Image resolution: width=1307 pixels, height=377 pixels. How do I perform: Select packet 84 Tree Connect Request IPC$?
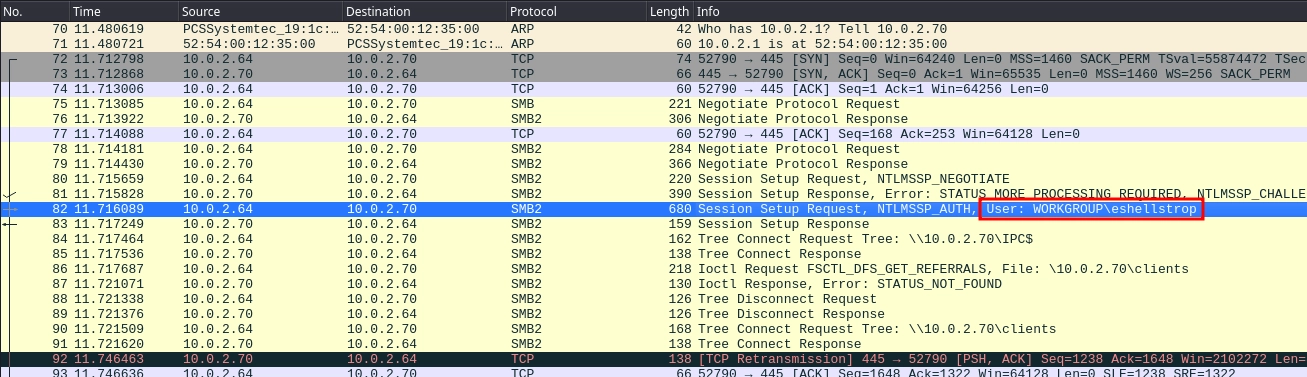(653, 239)
